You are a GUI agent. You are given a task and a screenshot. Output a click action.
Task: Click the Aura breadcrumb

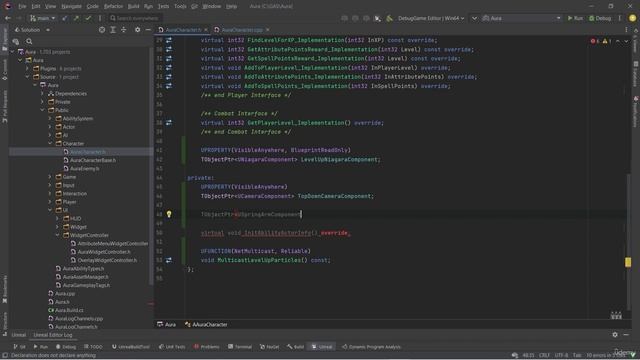167,324
